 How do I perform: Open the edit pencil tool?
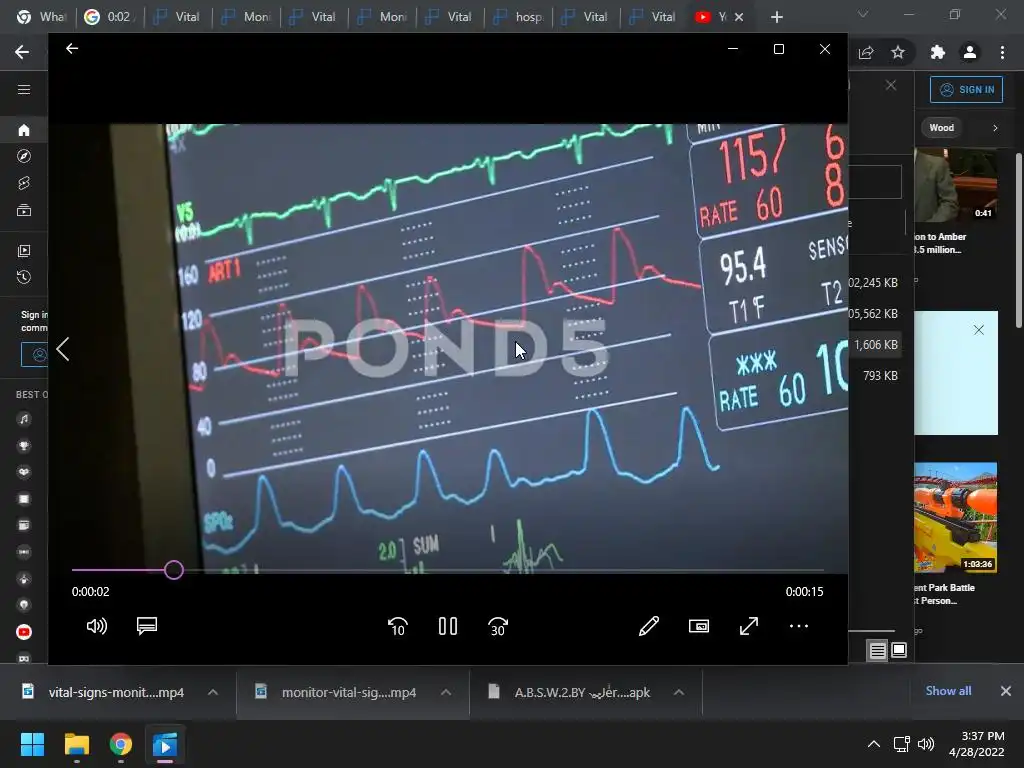(x=648, y=626)
